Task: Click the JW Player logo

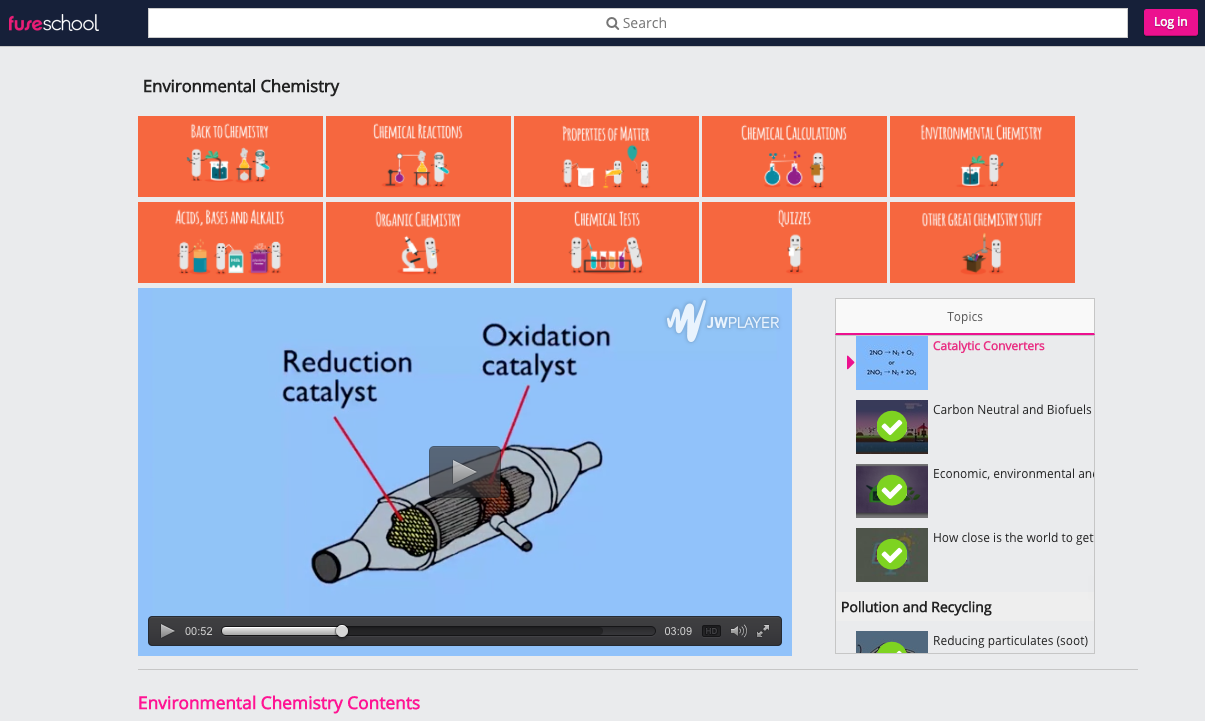Action: click(722, 321)
